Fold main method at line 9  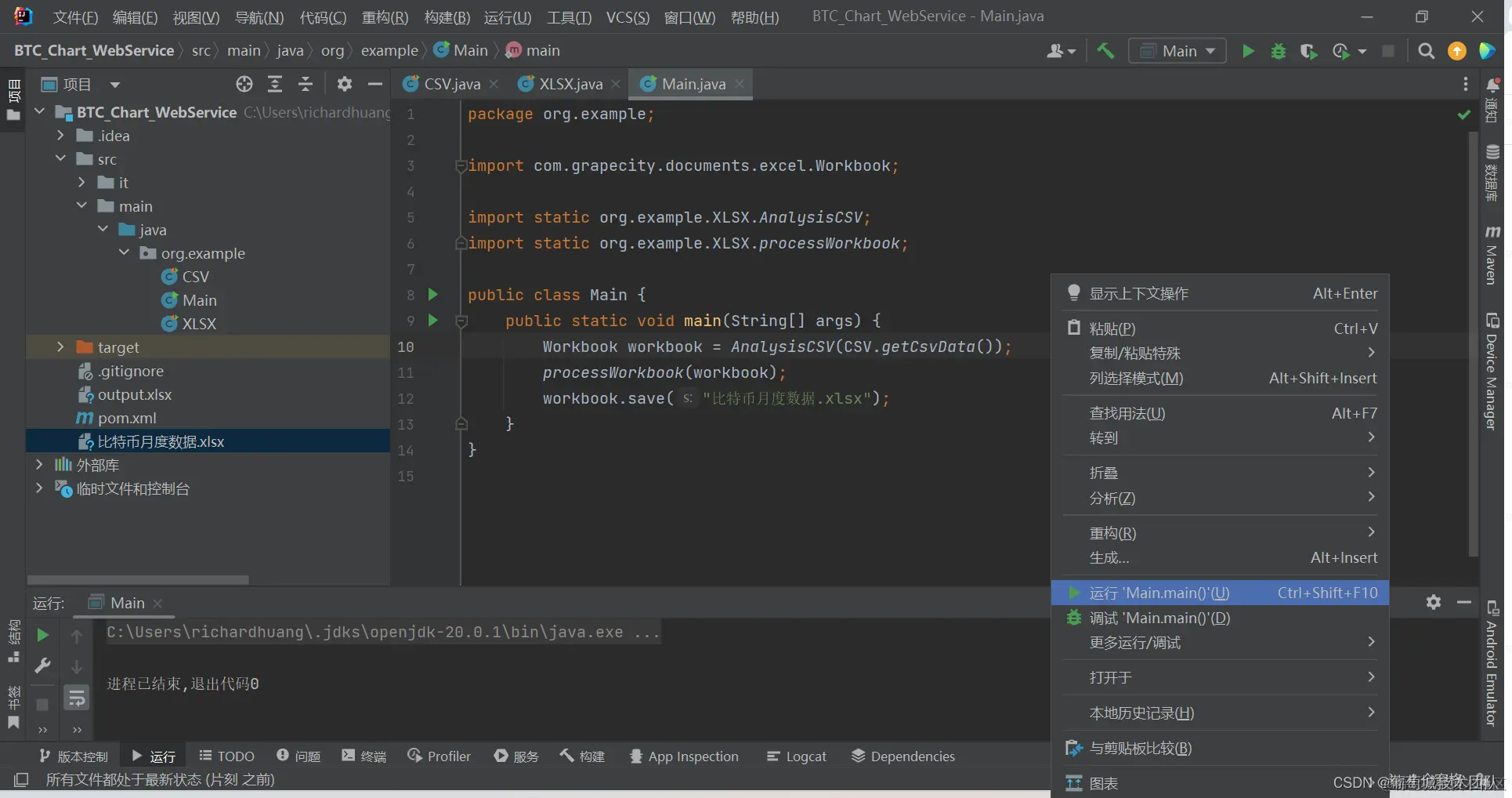(461, 321)
